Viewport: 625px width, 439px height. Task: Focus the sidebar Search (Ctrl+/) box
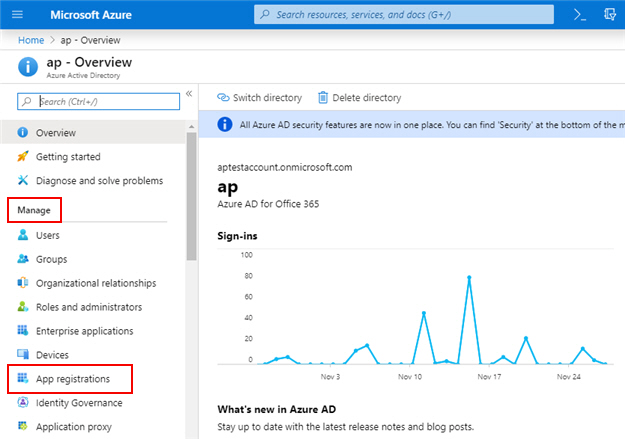tap(98, 101)
